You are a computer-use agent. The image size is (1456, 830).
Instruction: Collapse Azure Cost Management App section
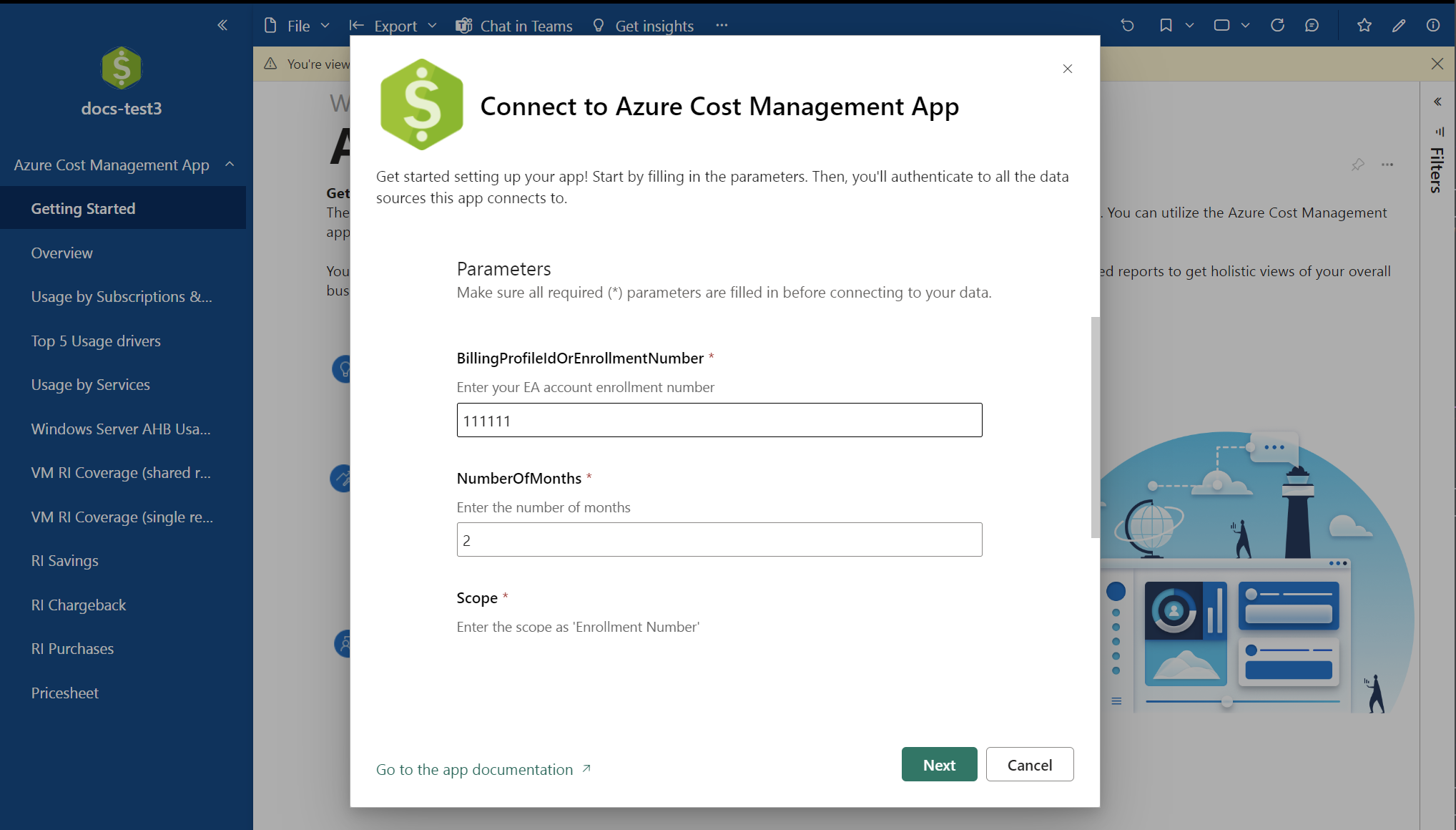(x=230, y=165)
